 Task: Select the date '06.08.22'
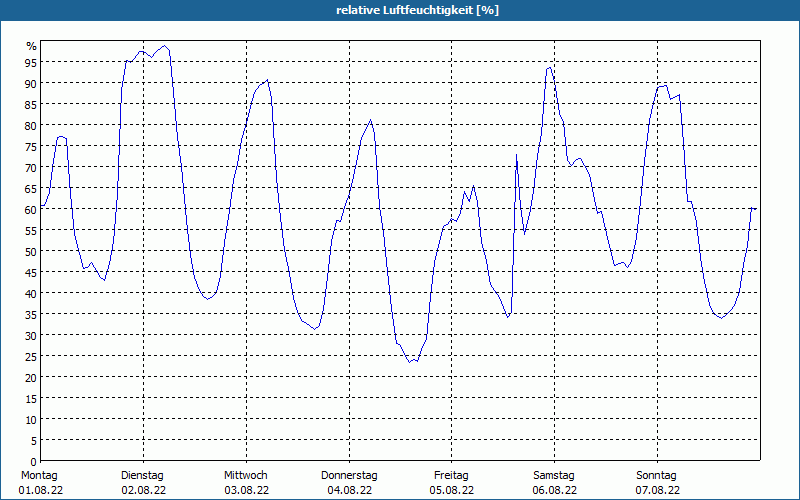click(555, 490)
